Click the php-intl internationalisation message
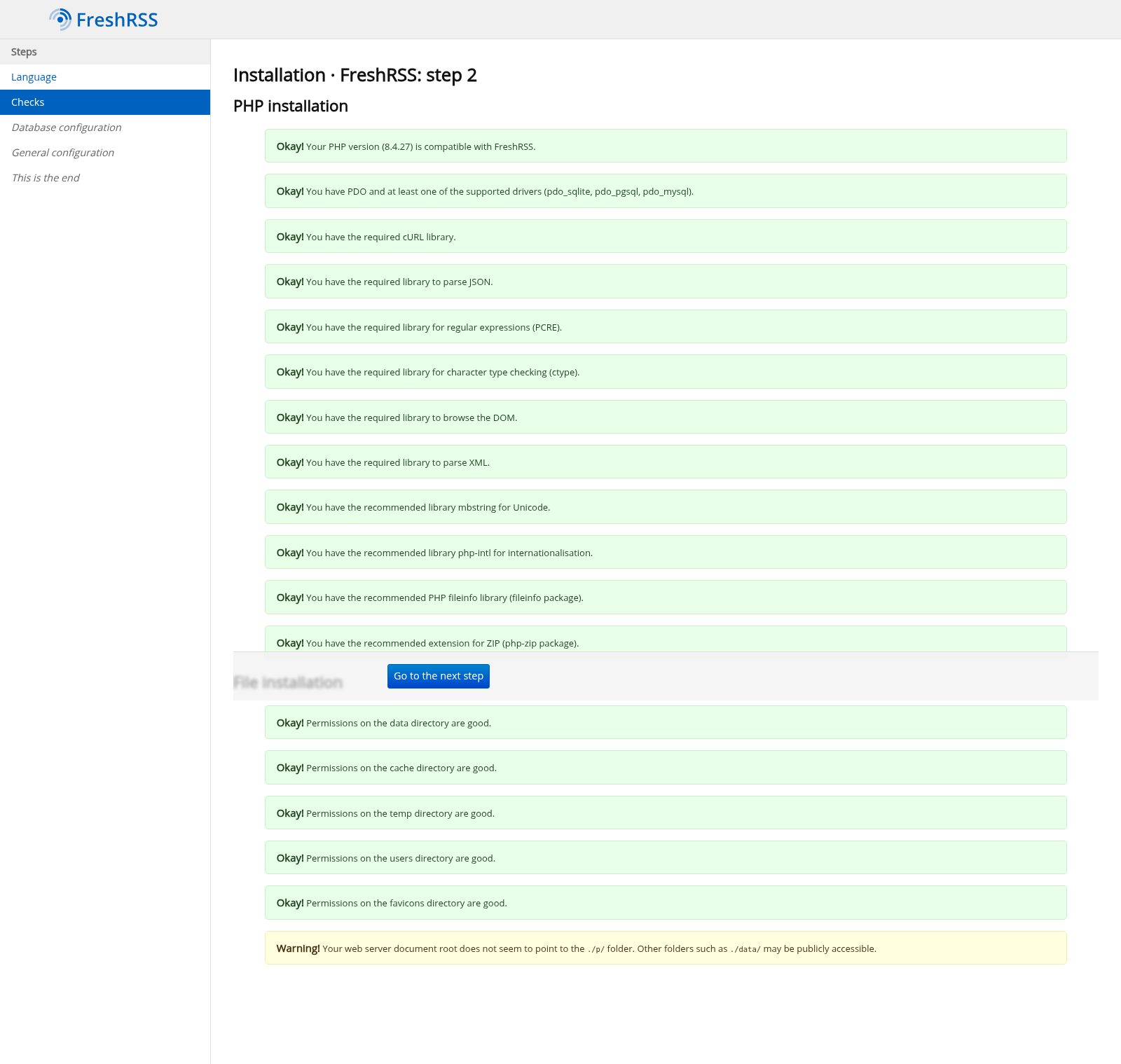The width and height of the screenshot is (1121, 1064). pyautogui.click(x=666, y=552)
